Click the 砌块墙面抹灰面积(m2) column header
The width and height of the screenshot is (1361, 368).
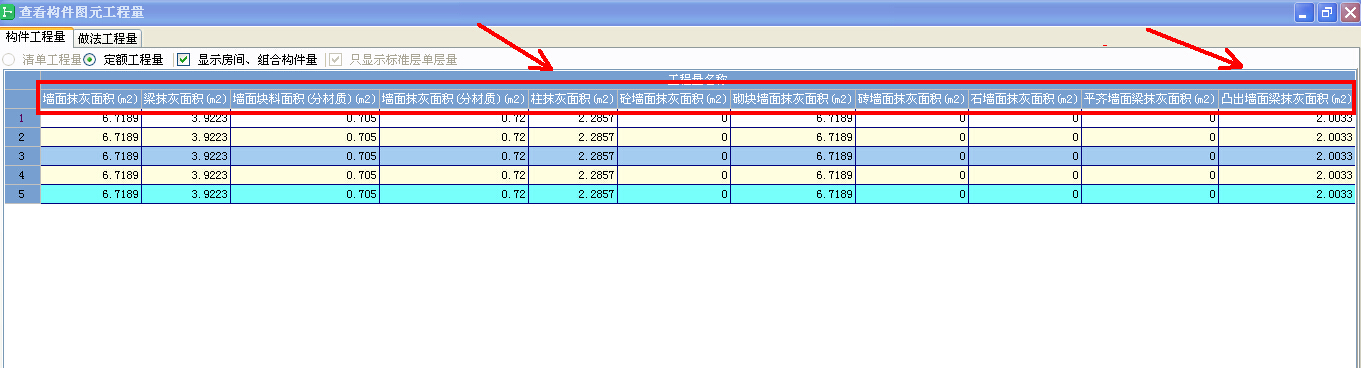(x=793, y=99)
